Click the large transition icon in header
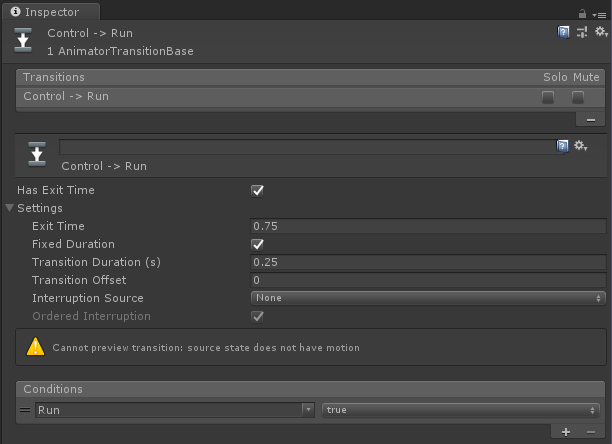This screenshot has height=444, width=612. point(23,40)
